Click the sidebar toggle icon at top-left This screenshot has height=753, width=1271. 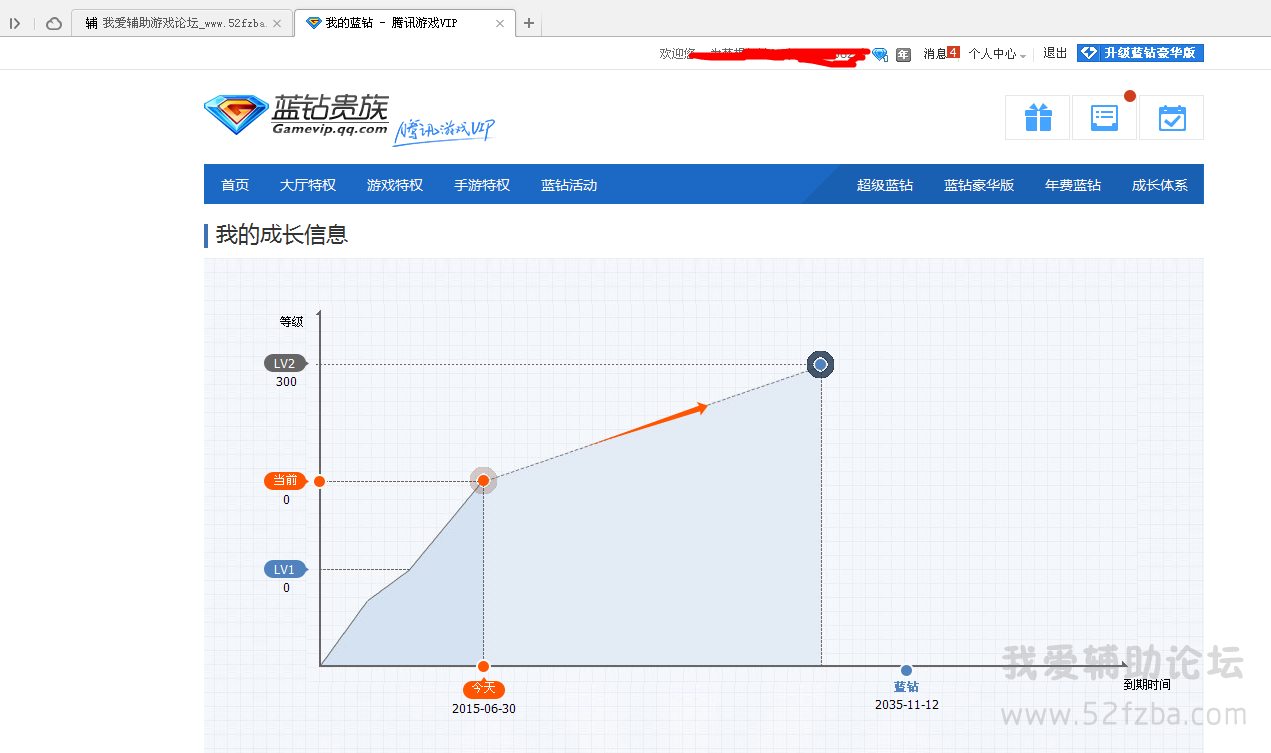click(x=15, y=23)
